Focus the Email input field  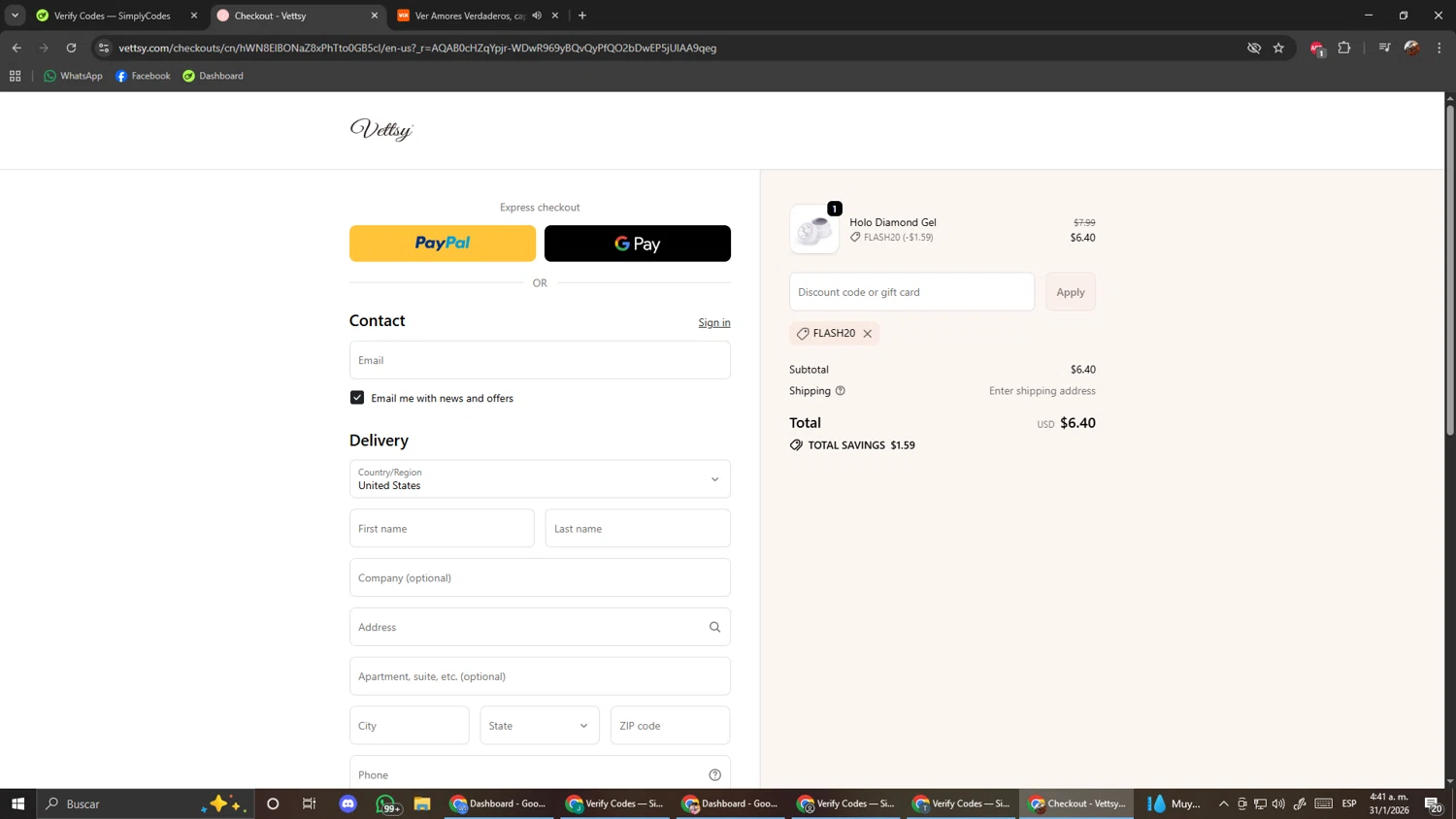(540, 360)
